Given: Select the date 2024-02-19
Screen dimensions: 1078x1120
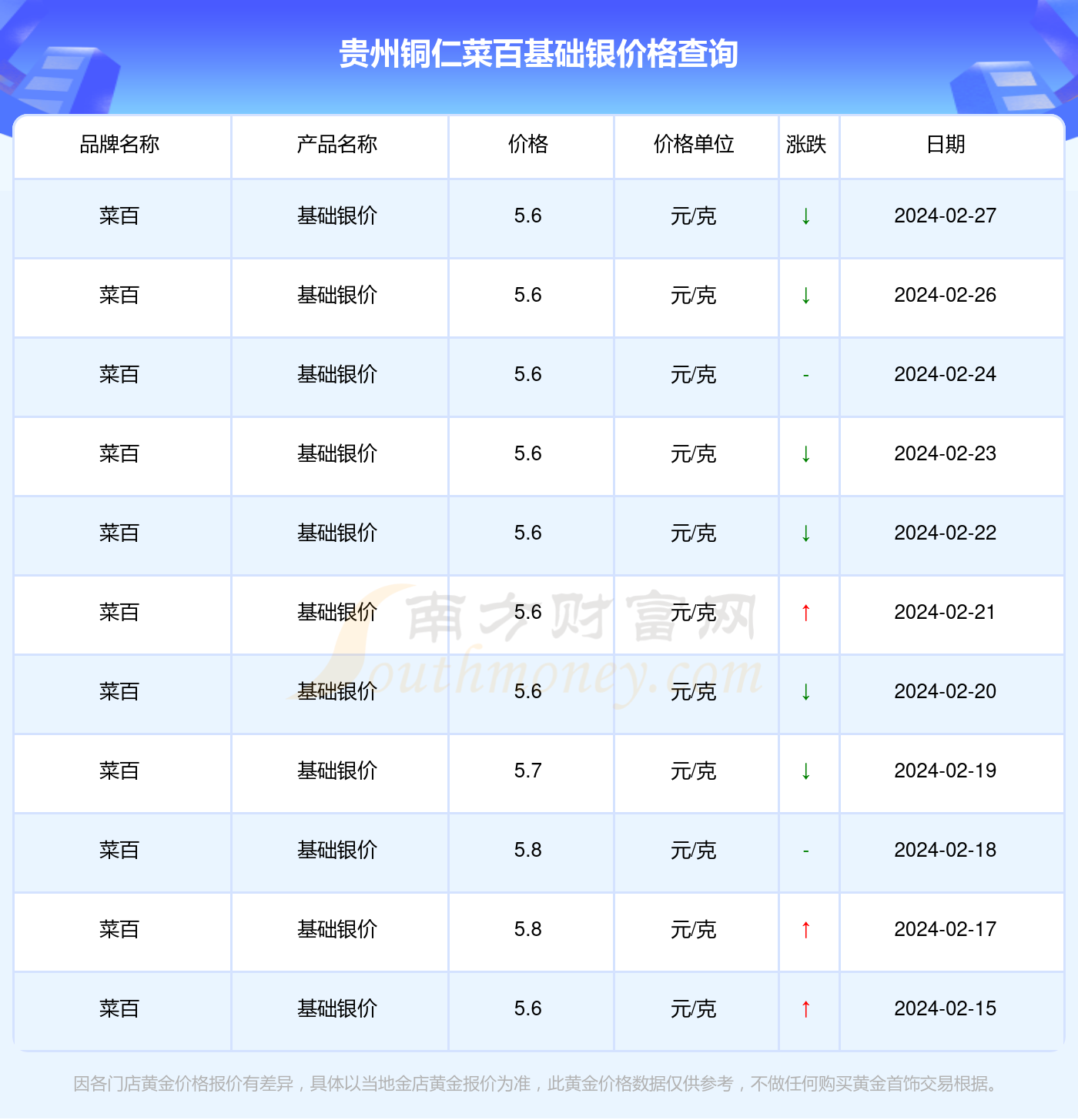Looking at the screenshot, I should click(946, 771).
